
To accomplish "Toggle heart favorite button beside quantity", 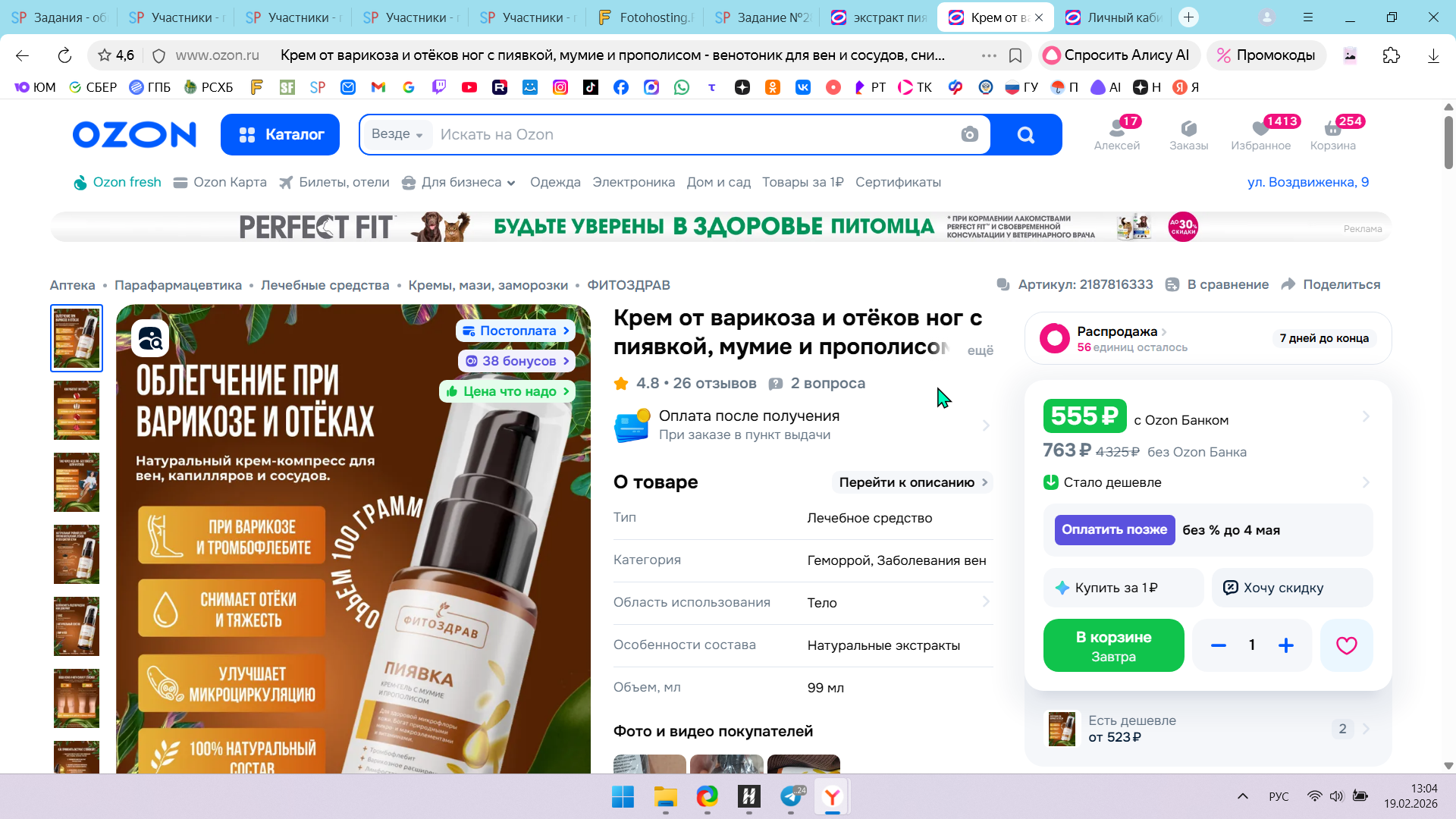I will [1346, 645].
